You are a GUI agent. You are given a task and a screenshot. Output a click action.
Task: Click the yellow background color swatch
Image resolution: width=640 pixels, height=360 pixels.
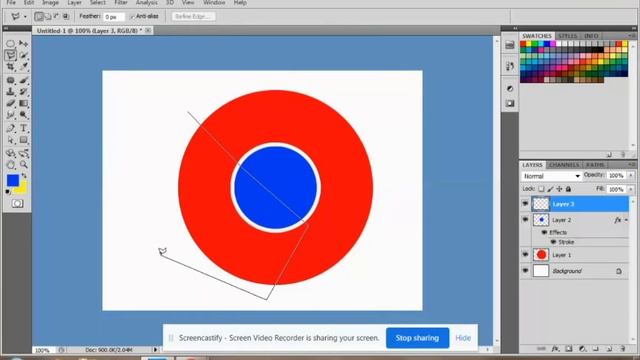point(21,189)
